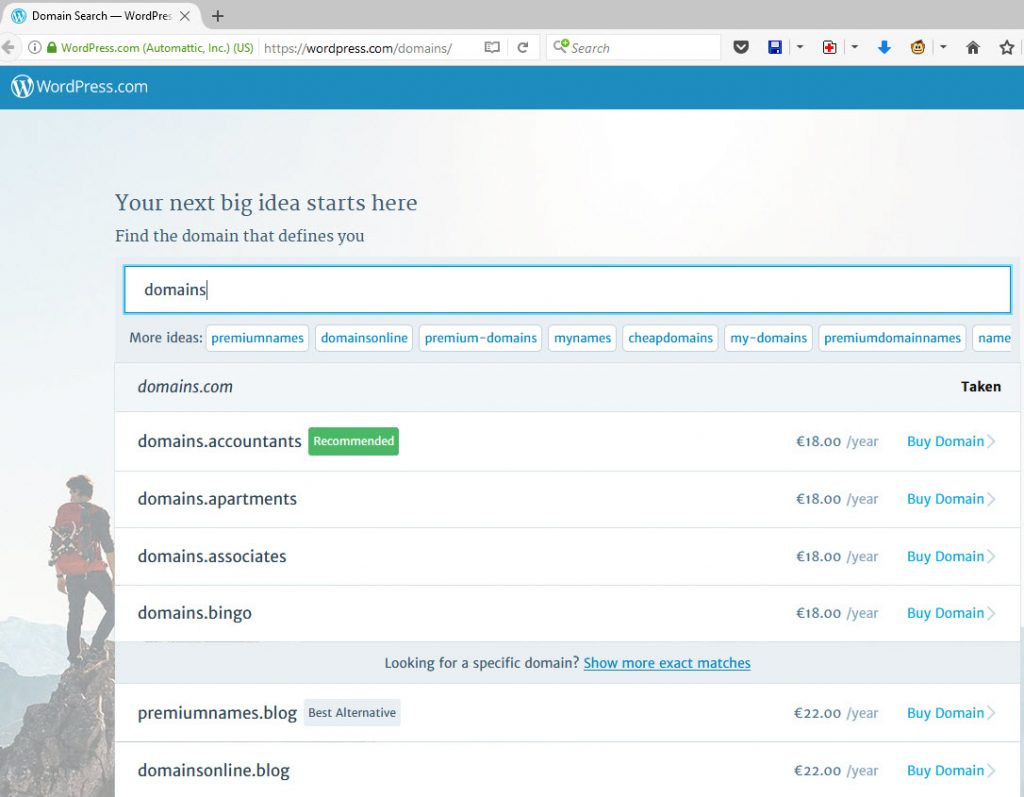
Task: Open the Pocket toolbar icon
Action: pyautogui.click(x=741, y=47)
